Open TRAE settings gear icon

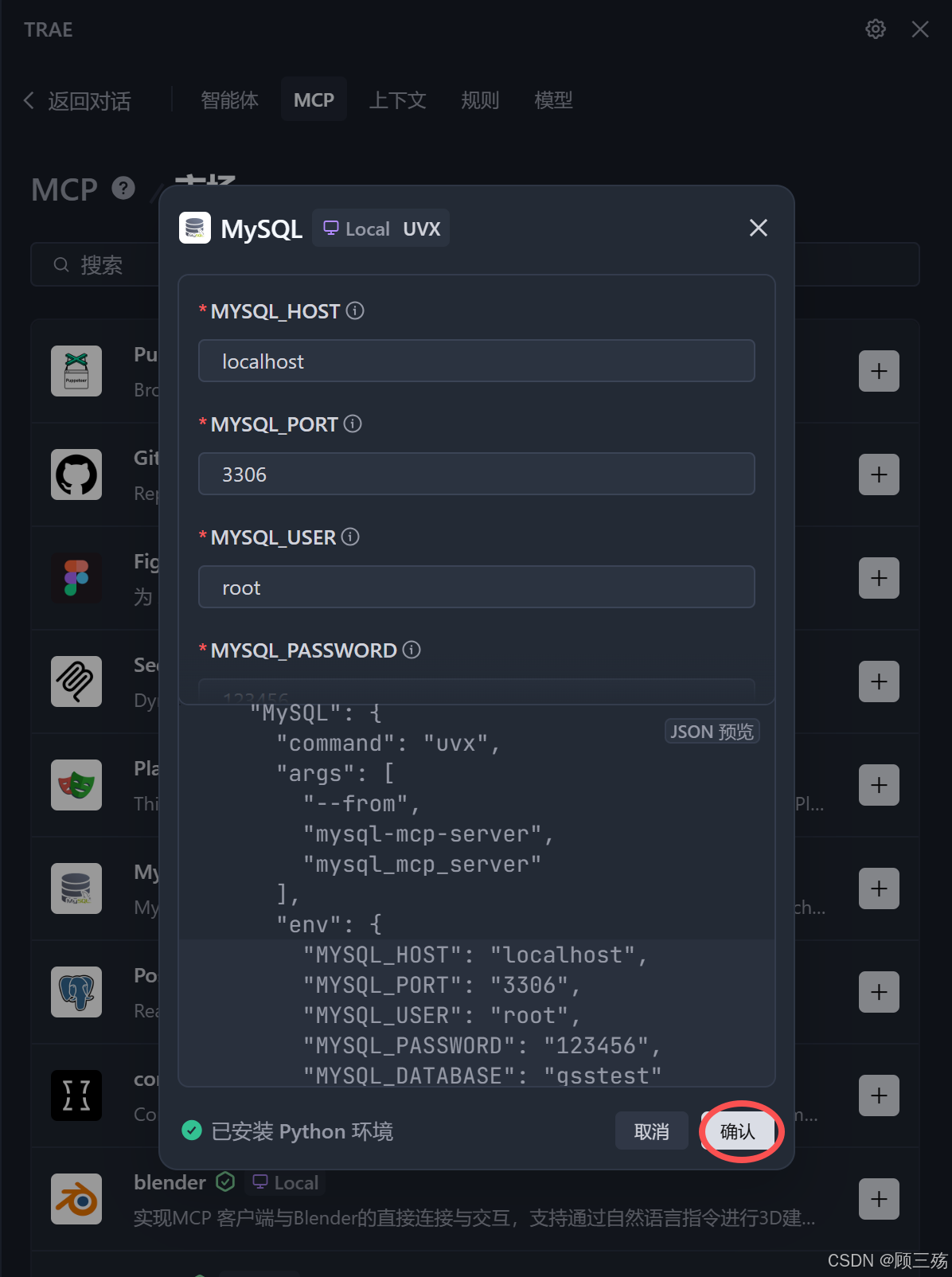(x=876, y=29)
